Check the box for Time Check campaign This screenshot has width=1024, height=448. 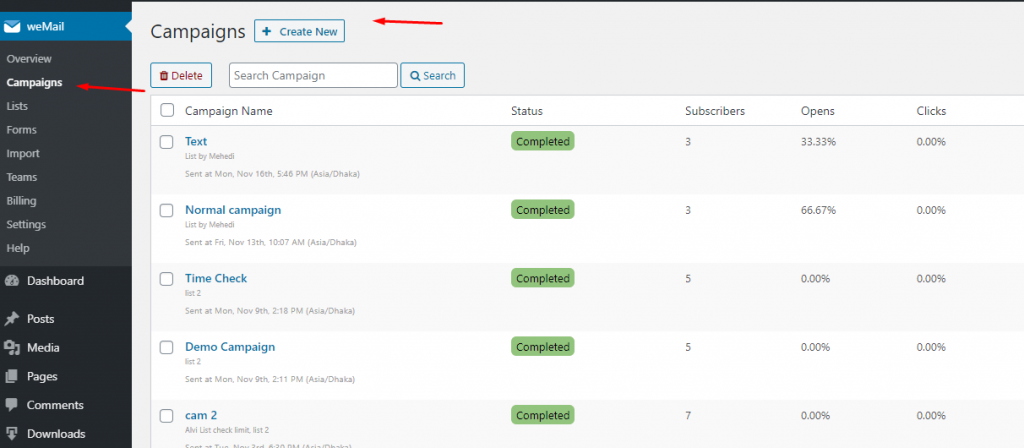(x=167, y=279)
